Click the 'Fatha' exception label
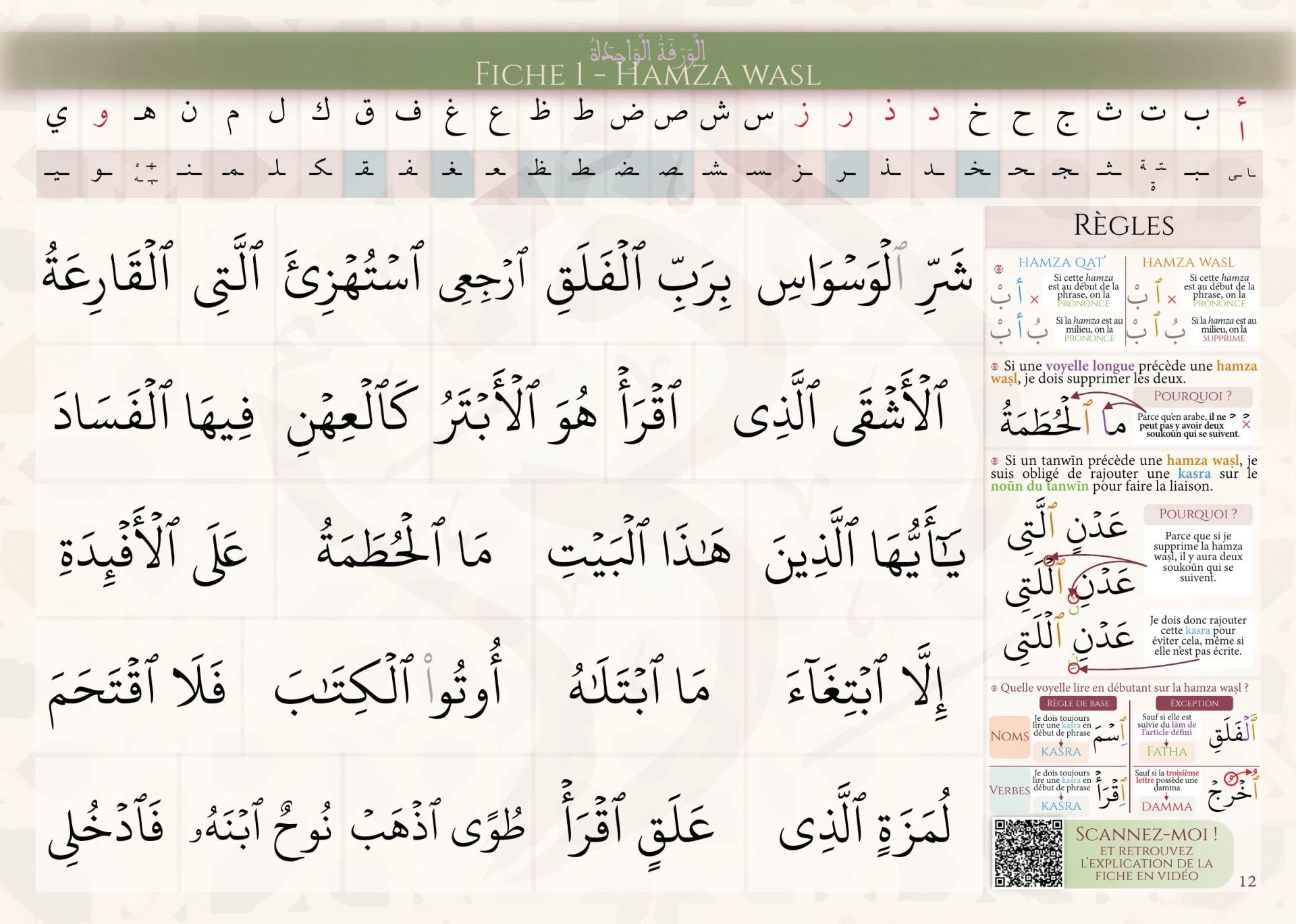1296x924 pixels. pyautogui.click(x=1166, y=751)
